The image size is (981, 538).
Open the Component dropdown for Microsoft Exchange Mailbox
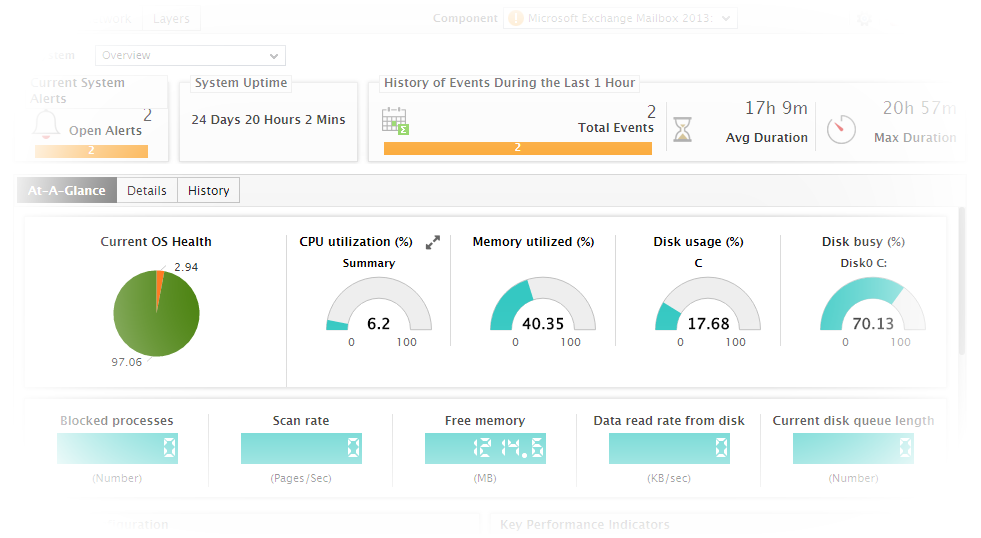(620, 18)
